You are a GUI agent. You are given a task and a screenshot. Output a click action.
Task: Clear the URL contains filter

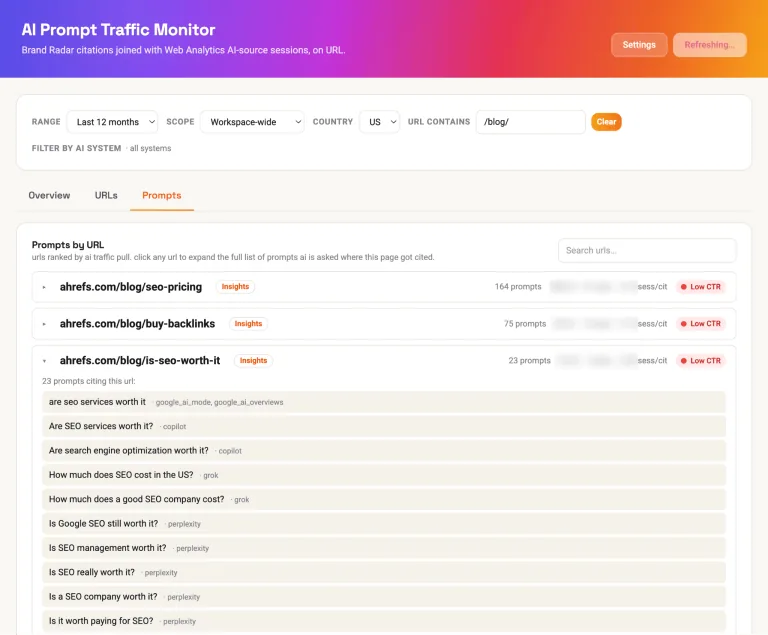coord(606,122)
